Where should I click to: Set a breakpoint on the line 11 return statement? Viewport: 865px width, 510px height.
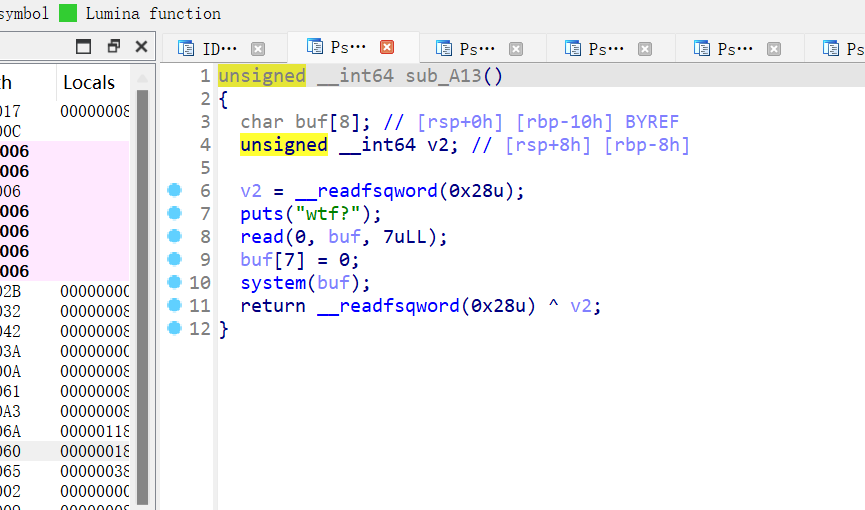[175, 305]
